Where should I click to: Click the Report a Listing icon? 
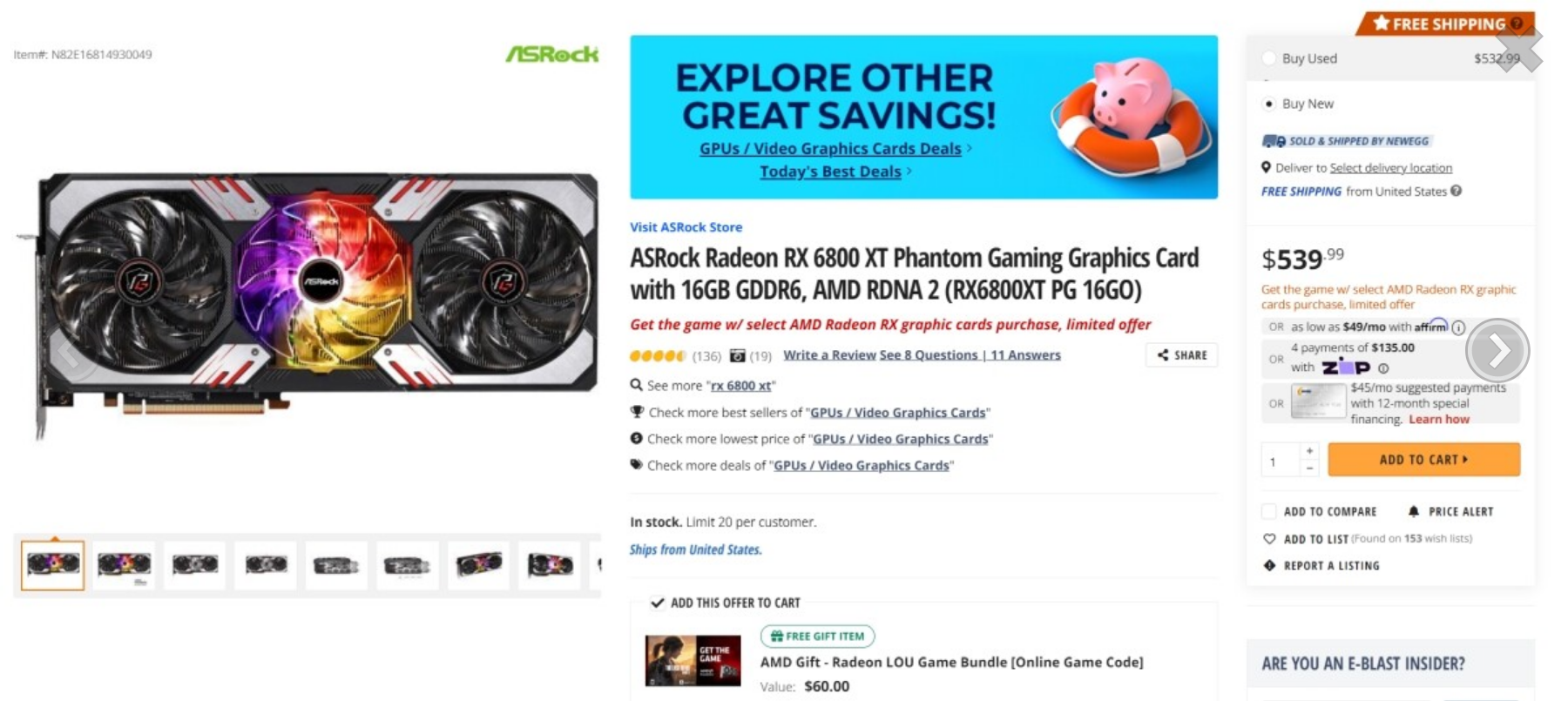(x=1269, y=566)
